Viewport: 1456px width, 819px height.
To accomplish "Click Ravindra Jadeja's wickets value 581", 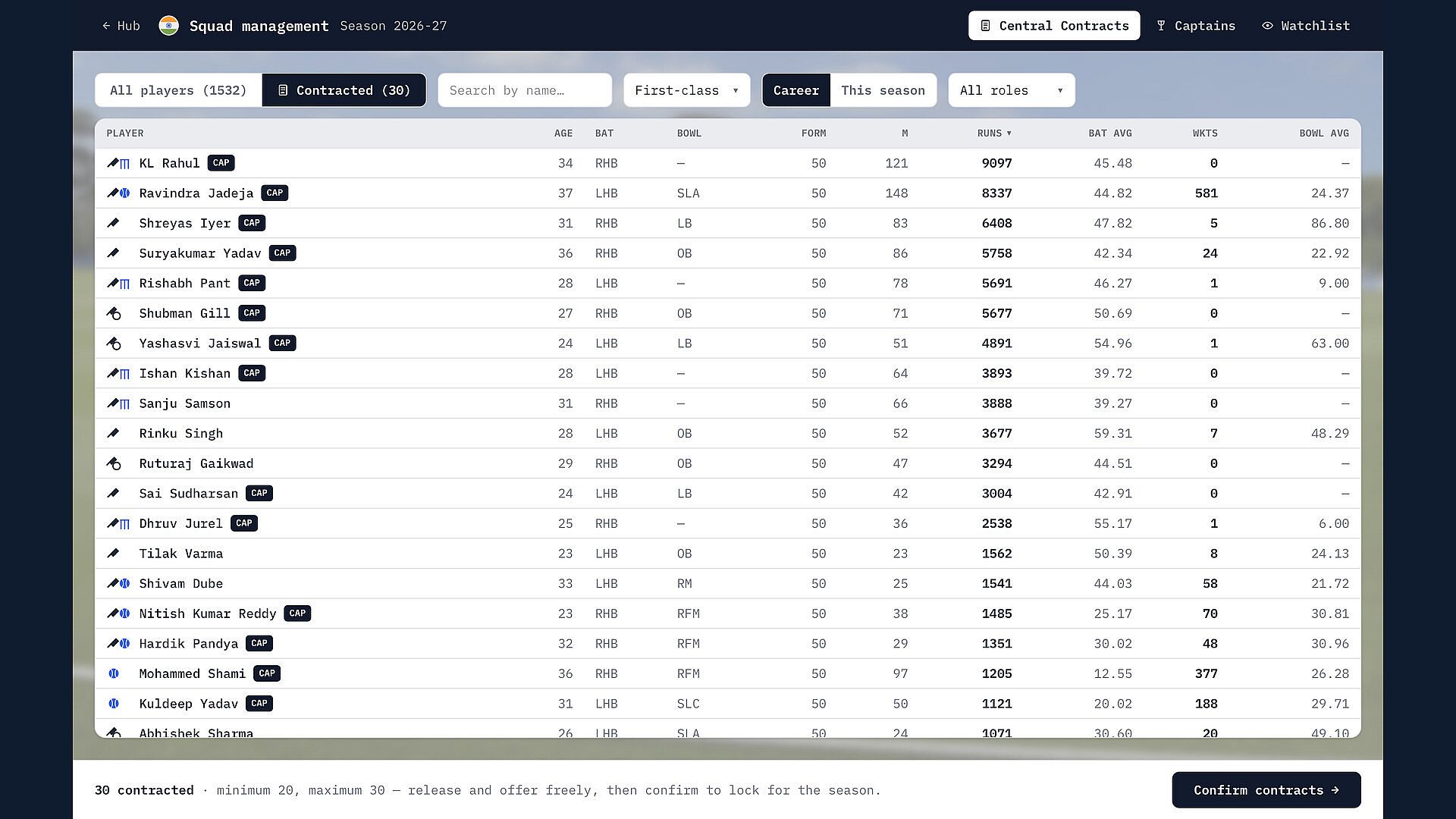I will [1207, 193].
